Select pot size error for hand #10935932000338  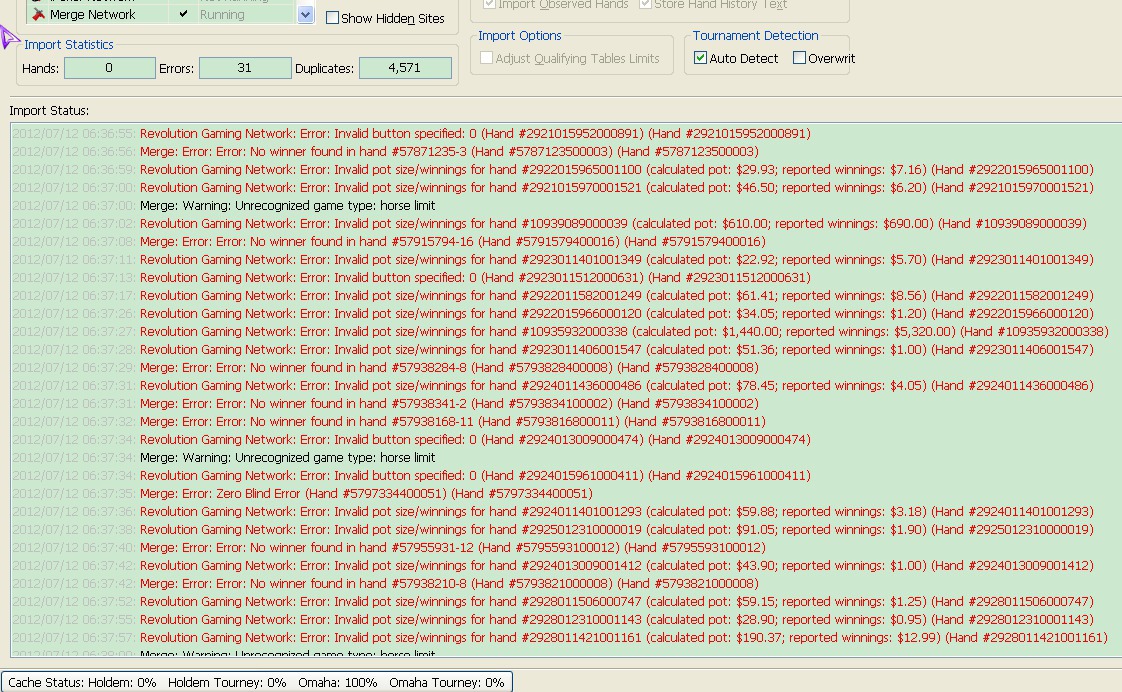(560, 331)
